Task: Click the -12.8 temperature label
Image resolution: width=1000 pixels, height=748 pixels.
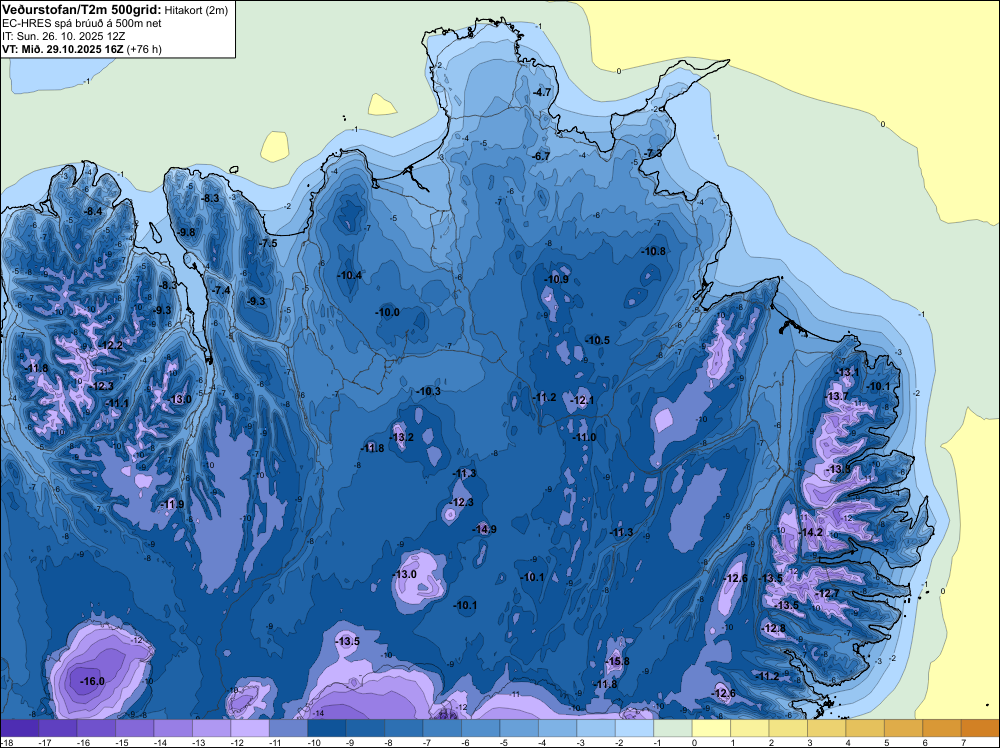Action: tap(774, 628)
